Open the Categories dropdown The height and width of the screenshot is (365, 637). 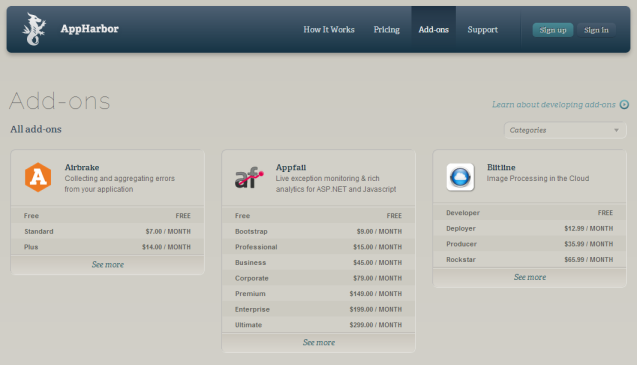[565, 130]
